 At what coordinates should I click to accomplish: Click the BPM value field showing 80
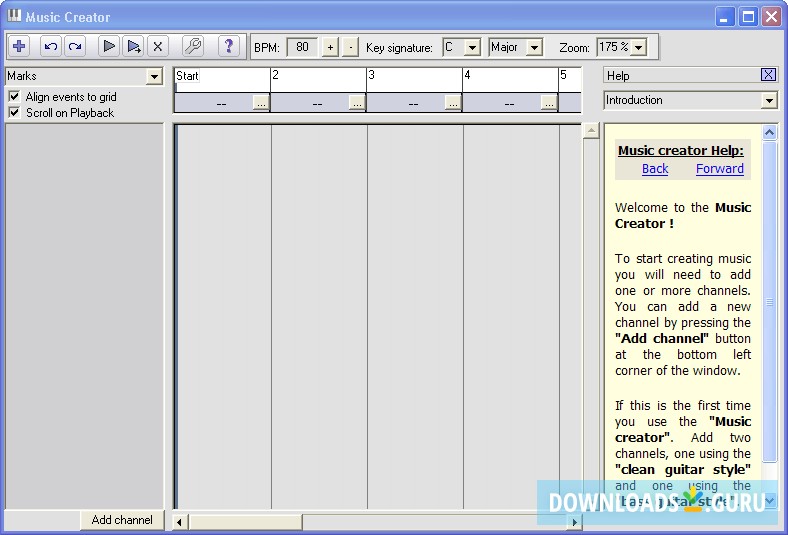(x=302, y=47)
